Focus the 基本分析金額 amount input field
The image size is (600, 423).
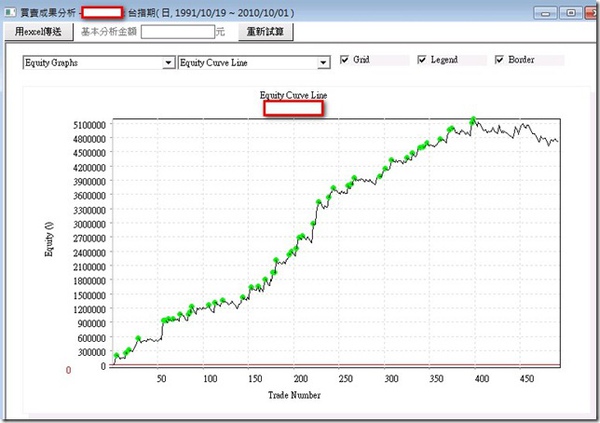point(178,32)
